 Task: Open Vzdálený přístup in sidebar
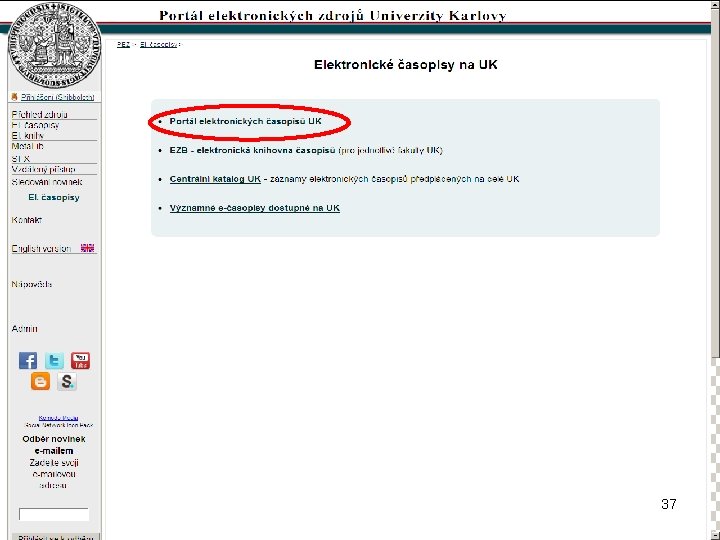[44, 169]
